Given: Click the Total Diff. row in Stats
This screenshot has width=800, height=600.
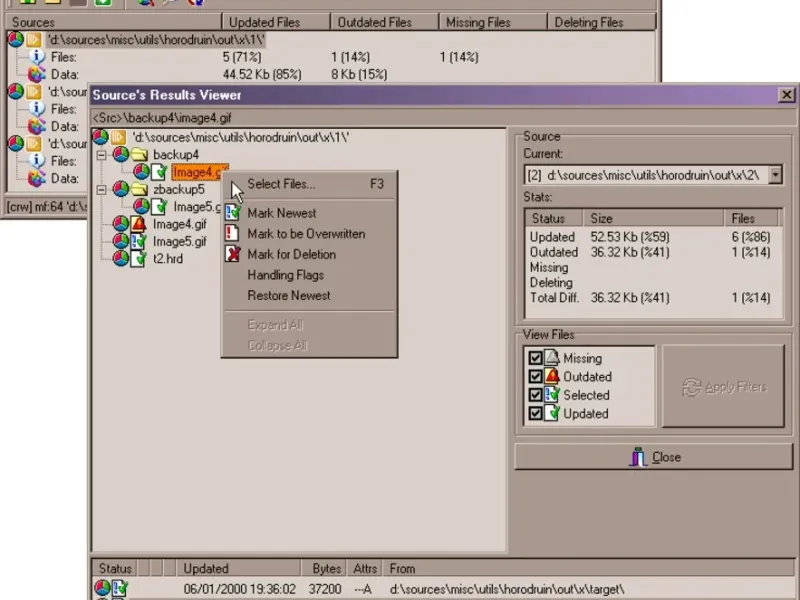Looking at the screenshot, I should pos(651,298).
